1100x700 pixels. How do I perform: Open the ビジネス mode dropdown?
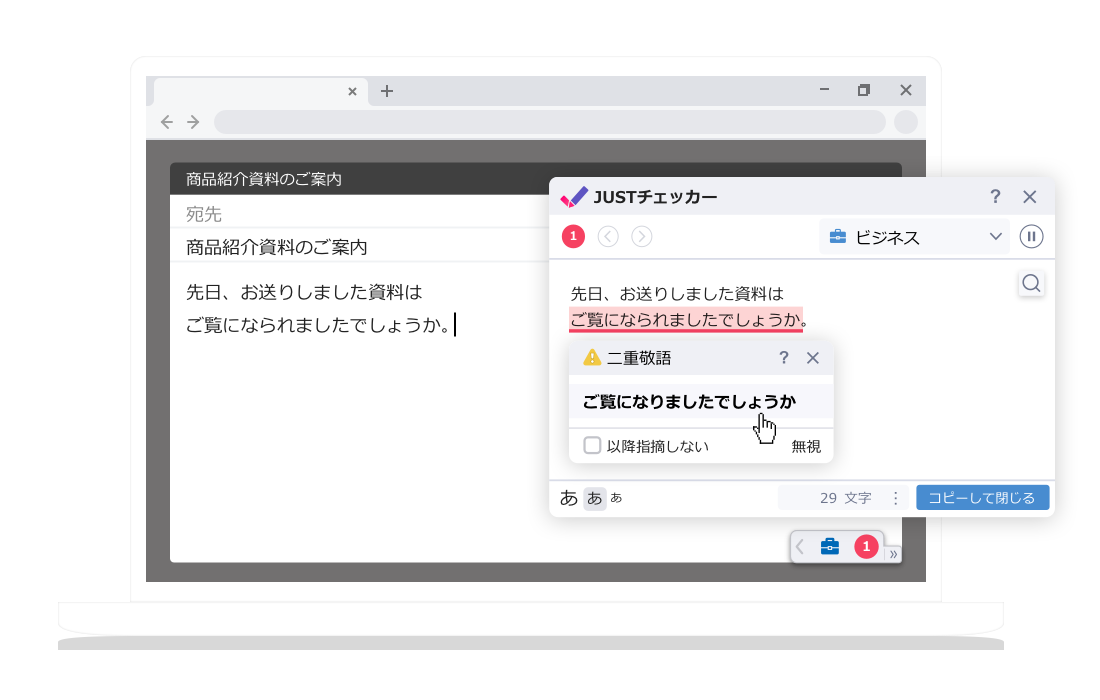tap(915, 237)
